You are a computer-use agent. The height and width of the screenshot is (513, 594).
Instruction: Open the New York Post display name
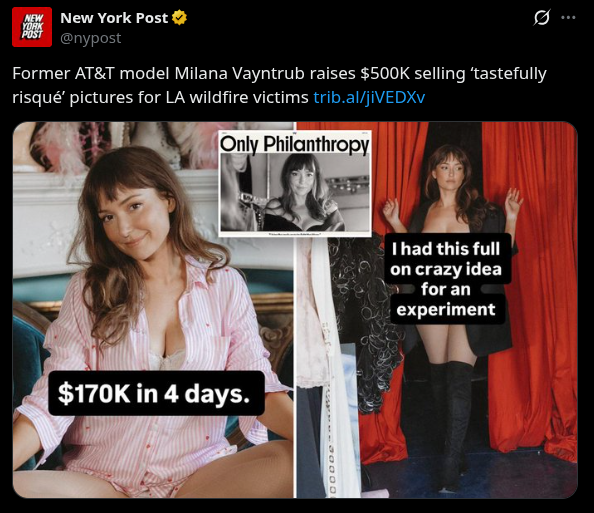point(114,18)
